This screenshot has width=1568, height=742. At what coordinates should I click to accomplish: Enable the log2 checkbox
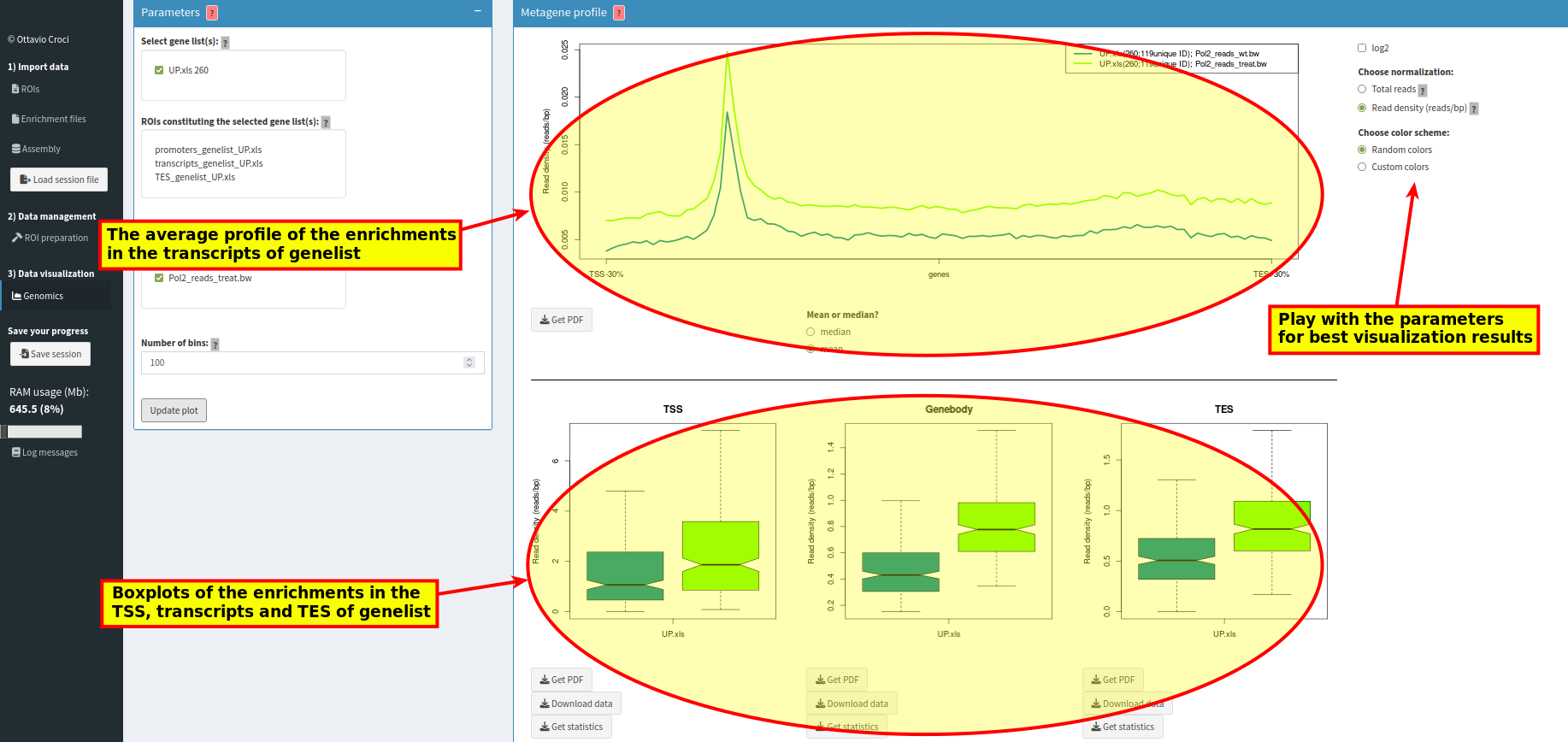[x=1362, y=48]
